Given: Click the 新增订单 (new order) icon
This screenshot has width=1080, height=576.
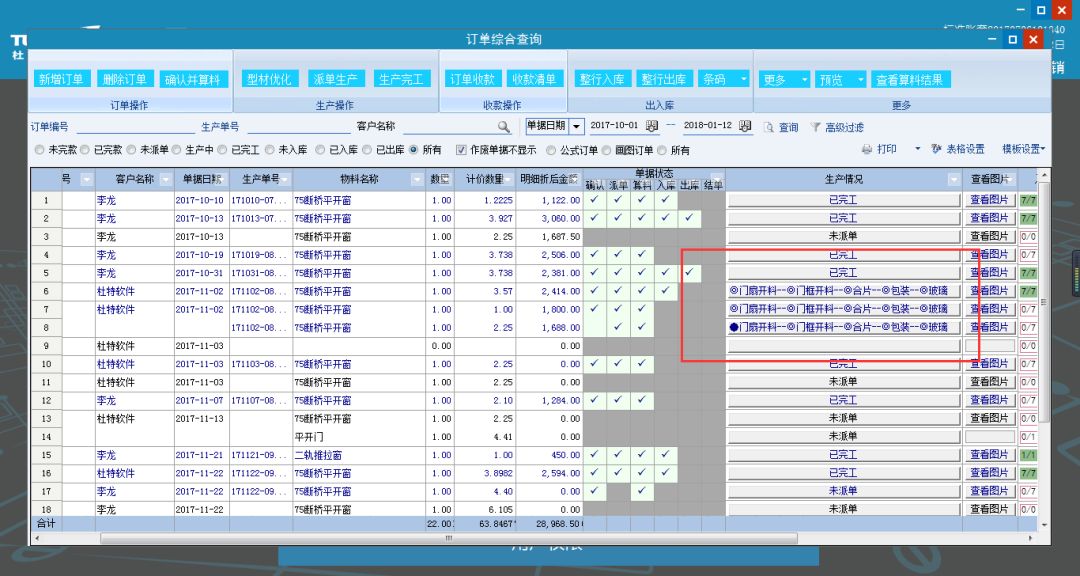Looking at the screenshot, I should tap(63, 78).
